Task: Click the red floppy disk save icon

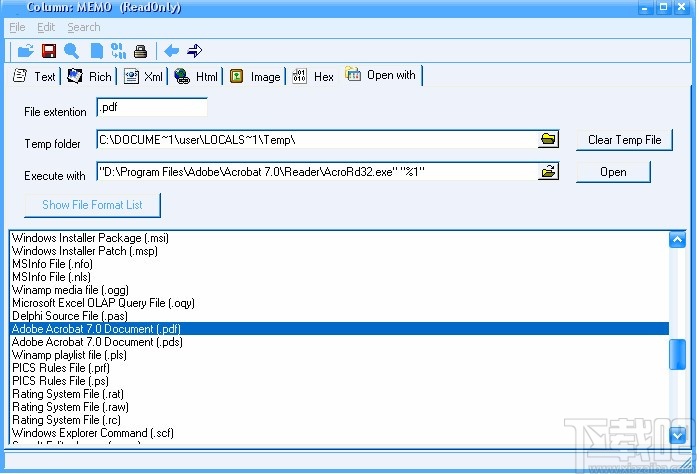Action: pyautogui.click(x=49, y=51)
